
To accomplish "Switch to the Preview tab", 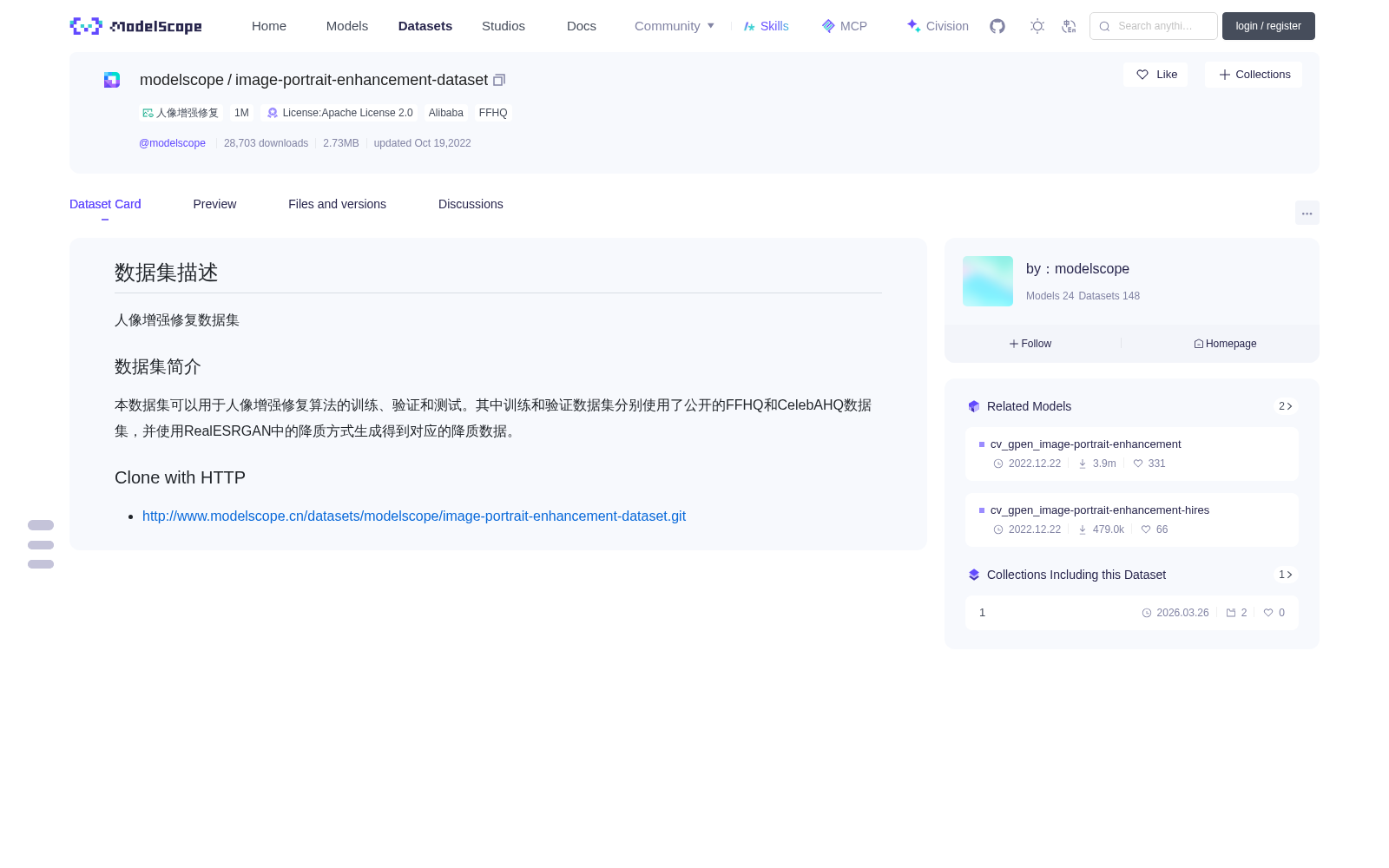I will tap(214, 204).
